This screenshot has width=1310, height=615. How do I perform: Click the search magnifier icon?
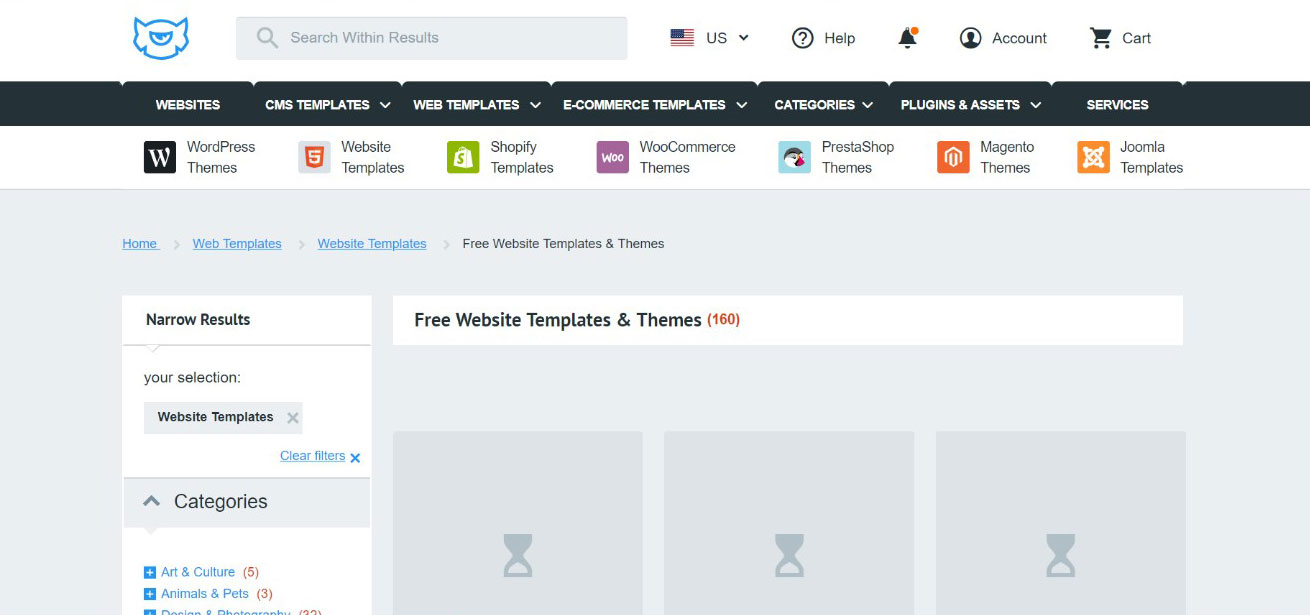coord(267,38)
